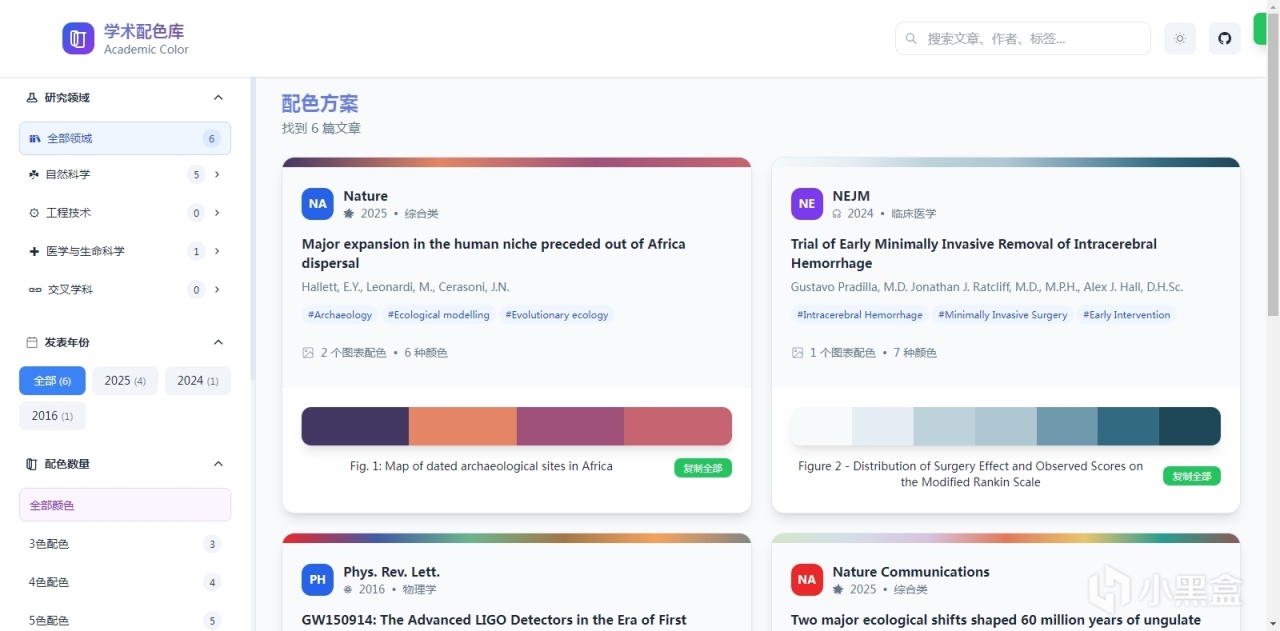This screenshot has height=631, width=1280.
Task: Filter by year 2016
Action: pos(52,416)
